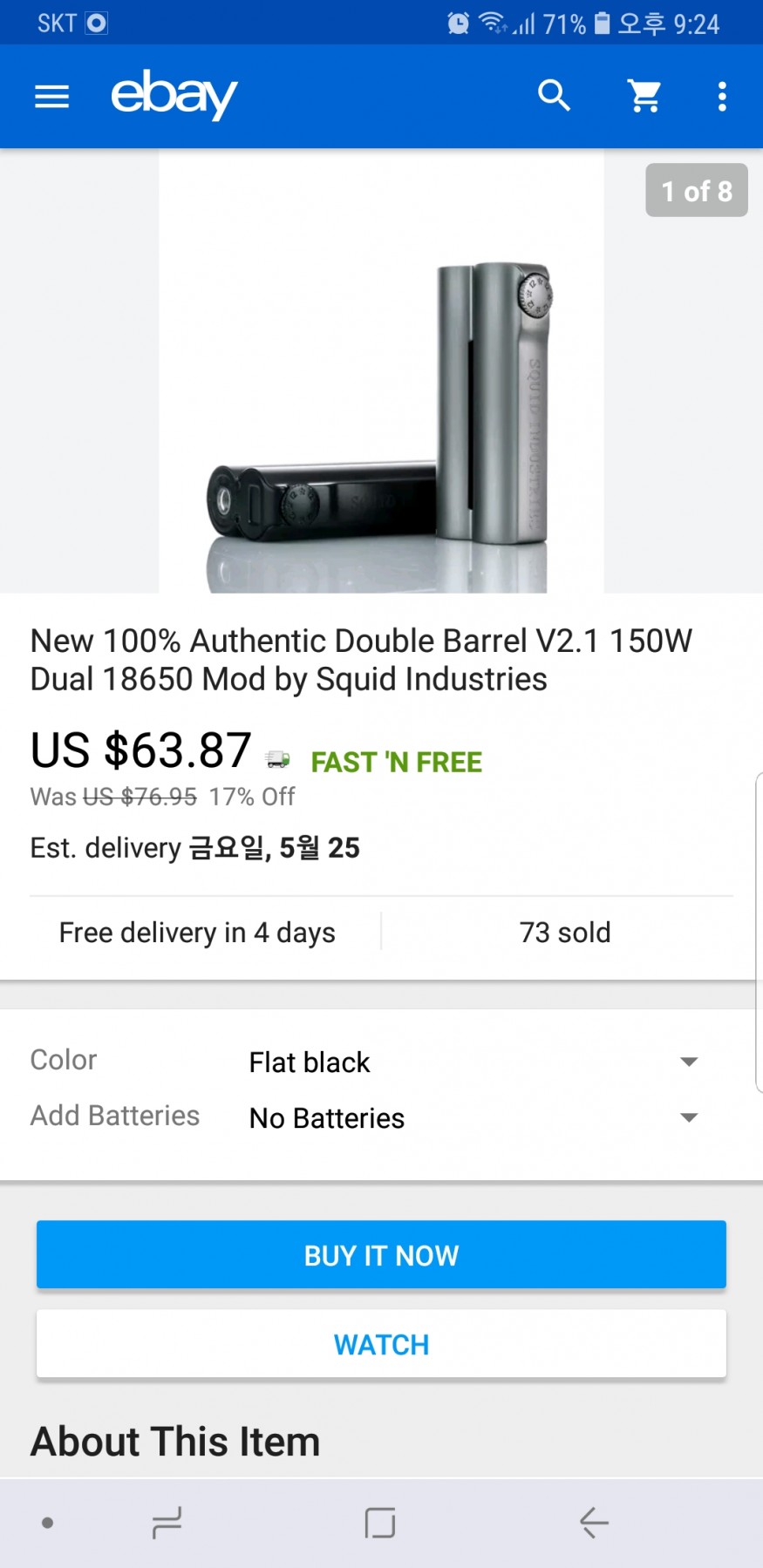This screenshot has width=763, height=1568.
Task: Tap the FAST 'N FREE label
Action: [x=396, y=763]
